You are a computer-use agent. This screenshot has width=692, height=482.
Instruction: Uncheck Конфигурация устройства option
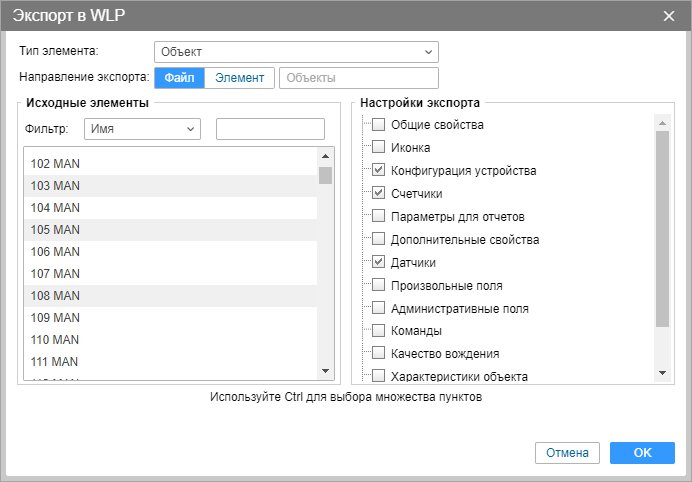click(378, 171)
